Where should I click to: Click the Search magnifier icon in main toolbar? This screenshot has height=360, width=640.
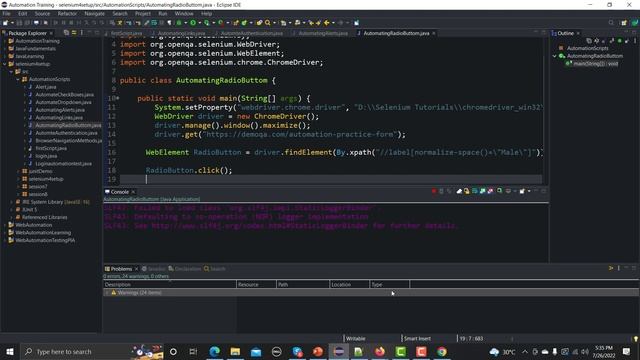point(267,23)
